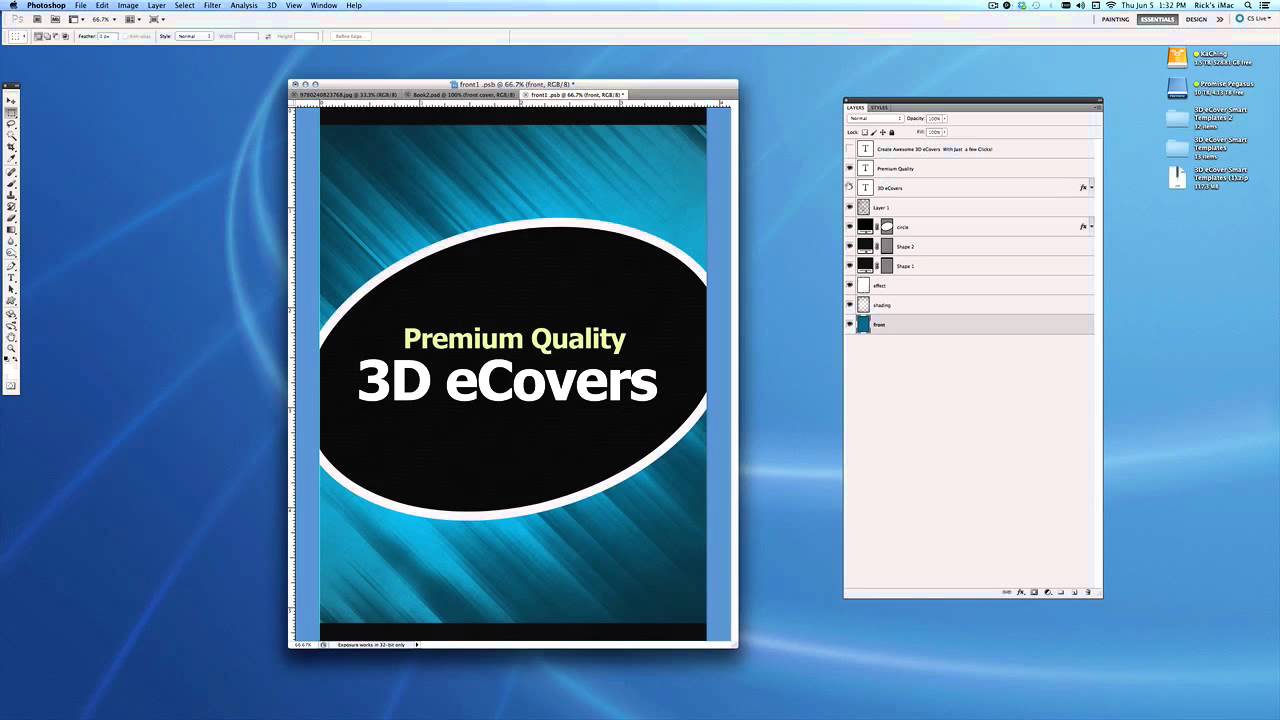This screenshot has width=1280, height=720.
Task: Select the Move tool
Action: 12,100
